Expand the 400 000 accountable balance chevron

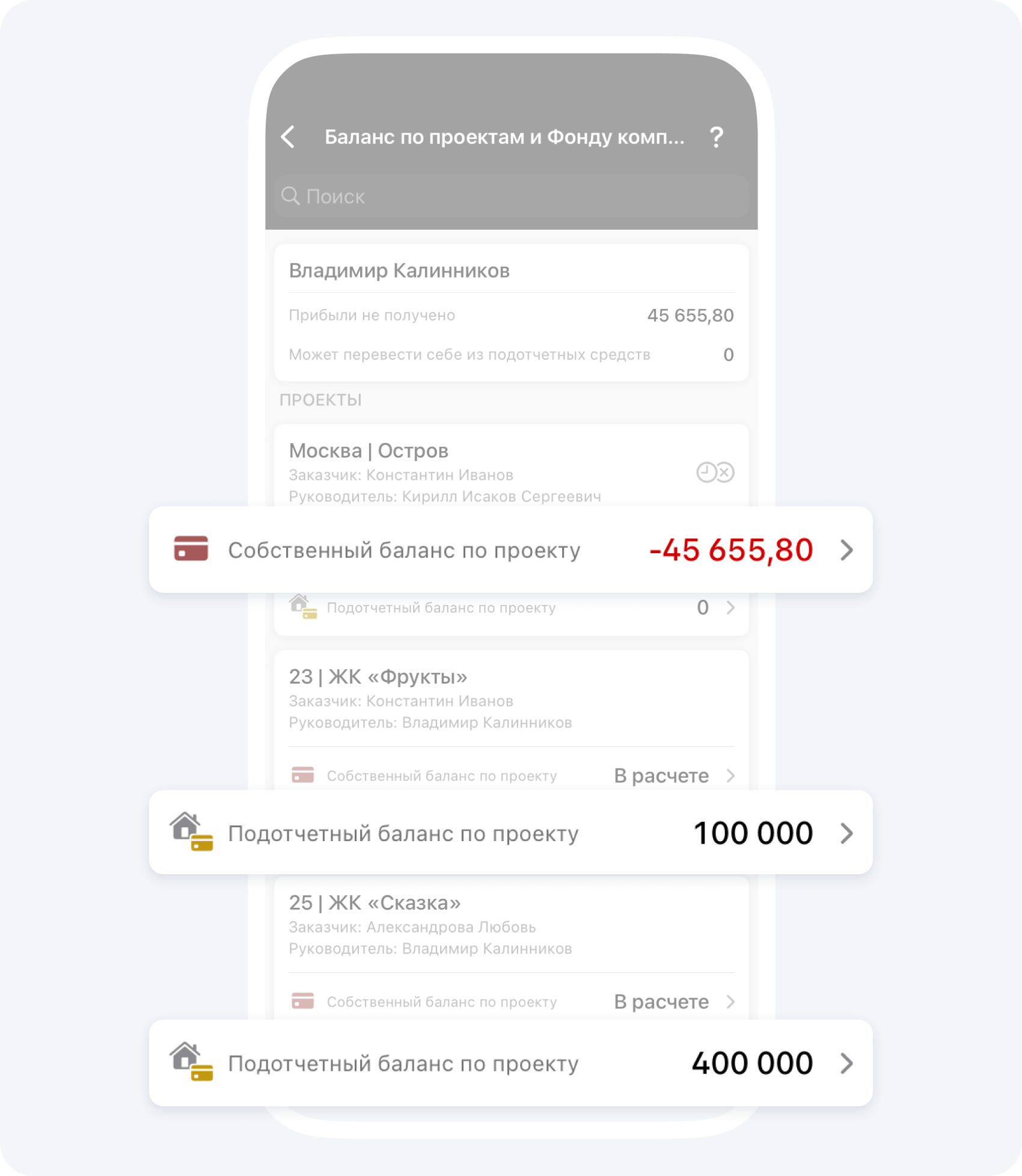[x=846, y=1063]
